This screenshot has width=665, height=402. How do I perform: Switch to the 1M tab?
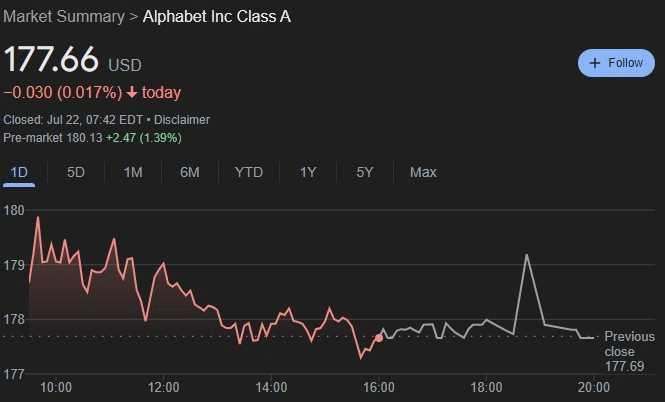pyautogui.click(x=132, y=172)
